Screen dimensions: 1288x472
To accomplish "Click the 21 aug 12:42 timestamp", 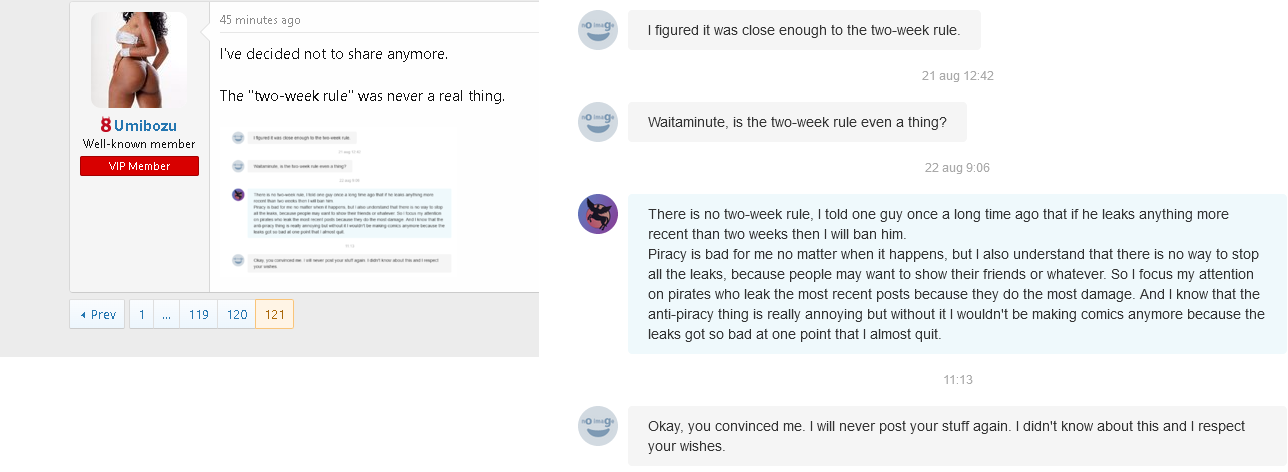I will (957, 76).
